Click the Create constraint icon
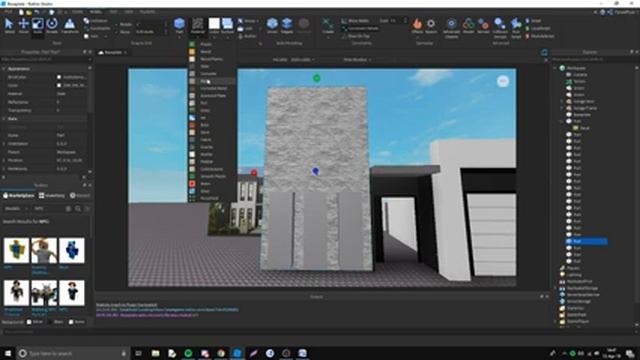Image resolution: width=640 pixels, height=360 pixels. (x=328, y=25)
